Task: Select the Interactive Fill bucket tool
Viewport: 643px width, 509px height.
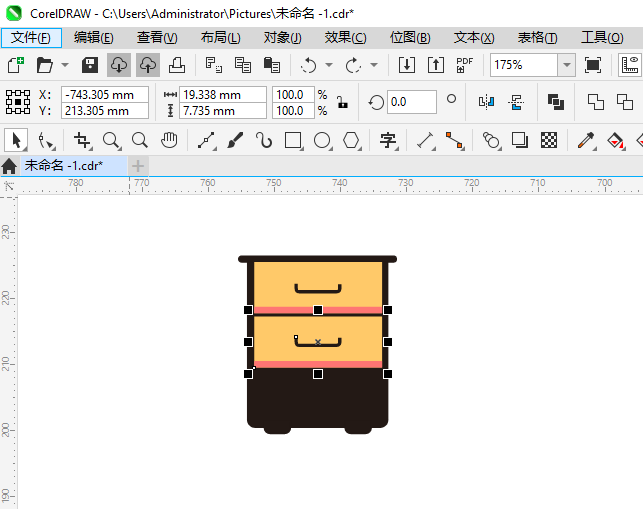Action: coord(616,140)
